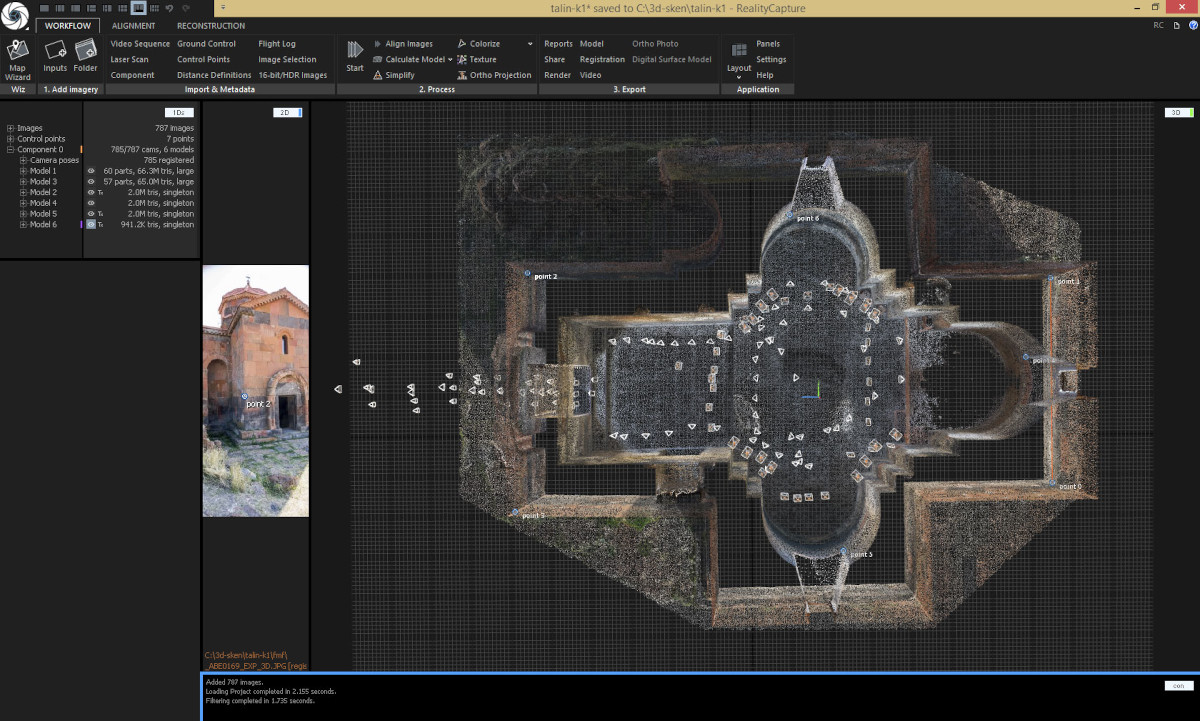Click Colorize tool
The image size is (1200, 721).
click(478, 44)
